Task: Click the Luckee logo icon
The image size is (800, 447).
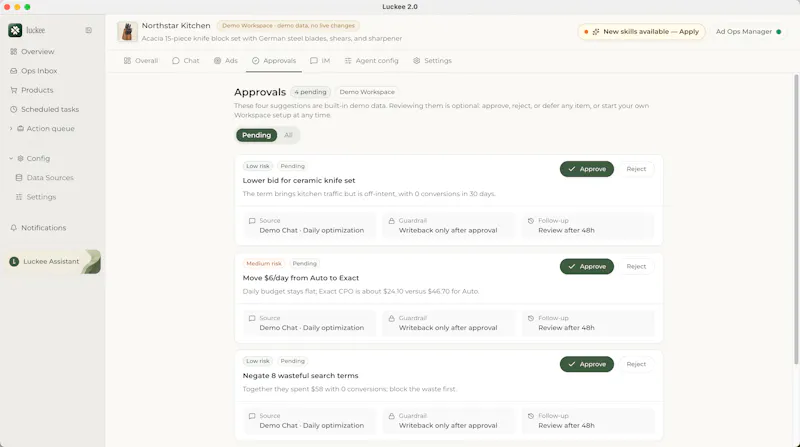Action: [x=15, y=30]
